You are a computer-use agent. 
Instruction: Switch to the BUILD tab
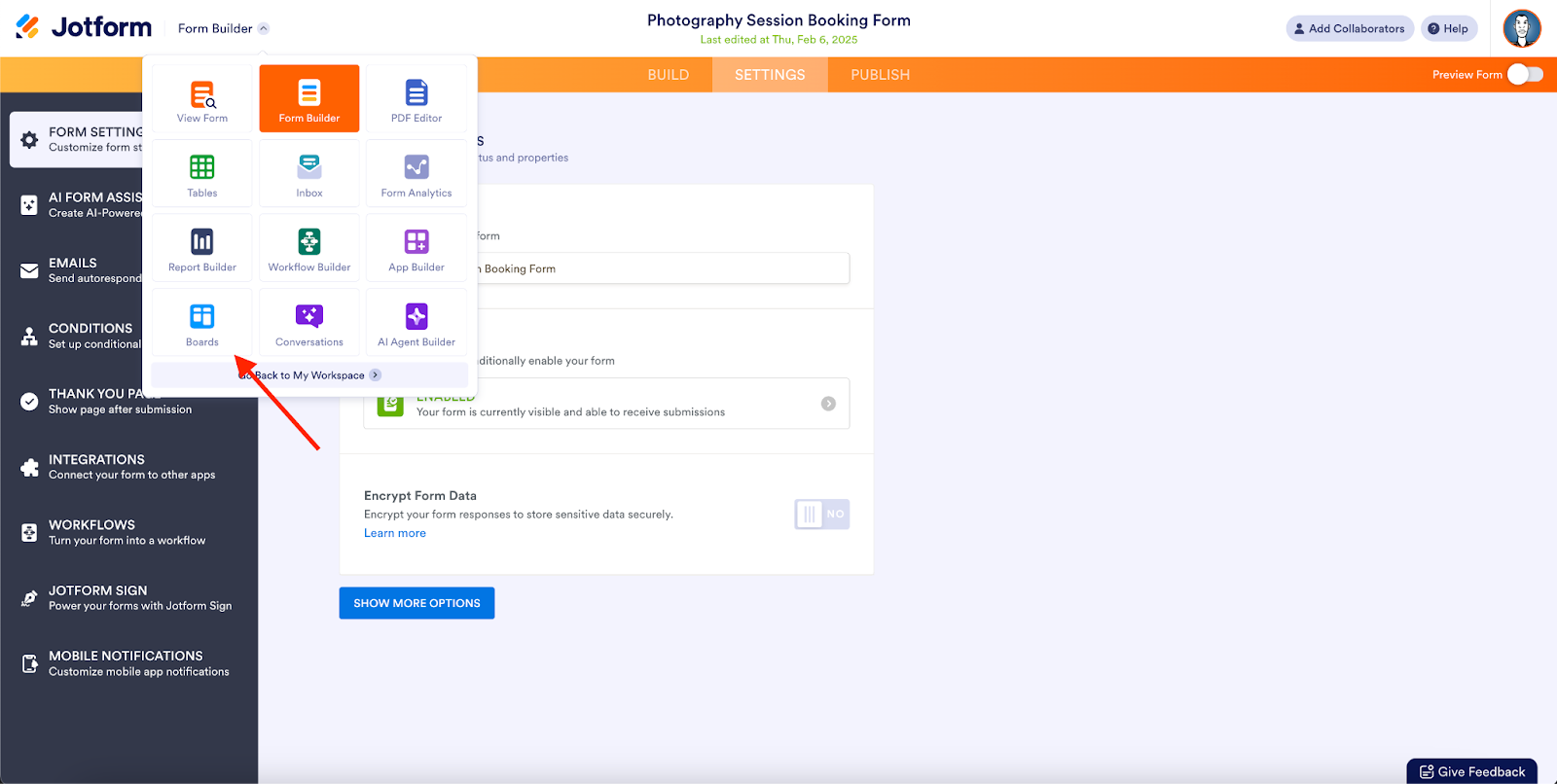[x=669, y=75]
